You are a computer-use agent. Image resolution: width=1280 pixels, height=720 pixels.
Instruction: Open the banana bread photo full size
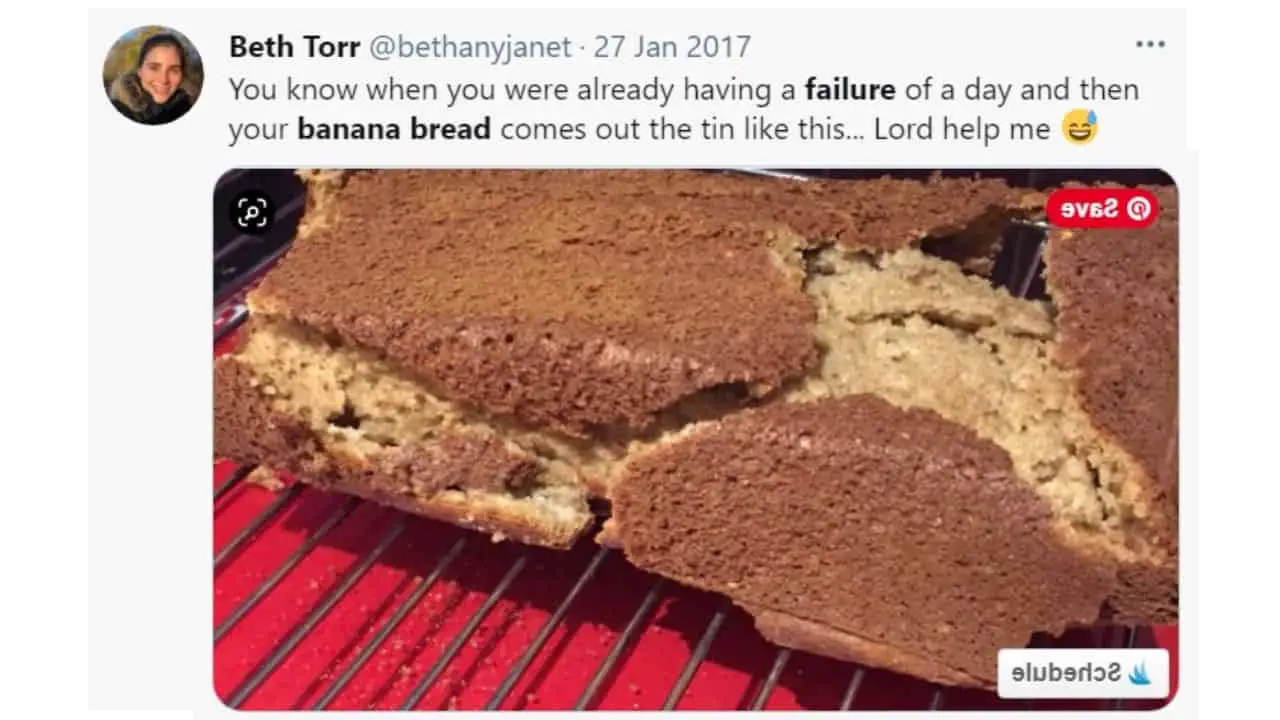695,438
